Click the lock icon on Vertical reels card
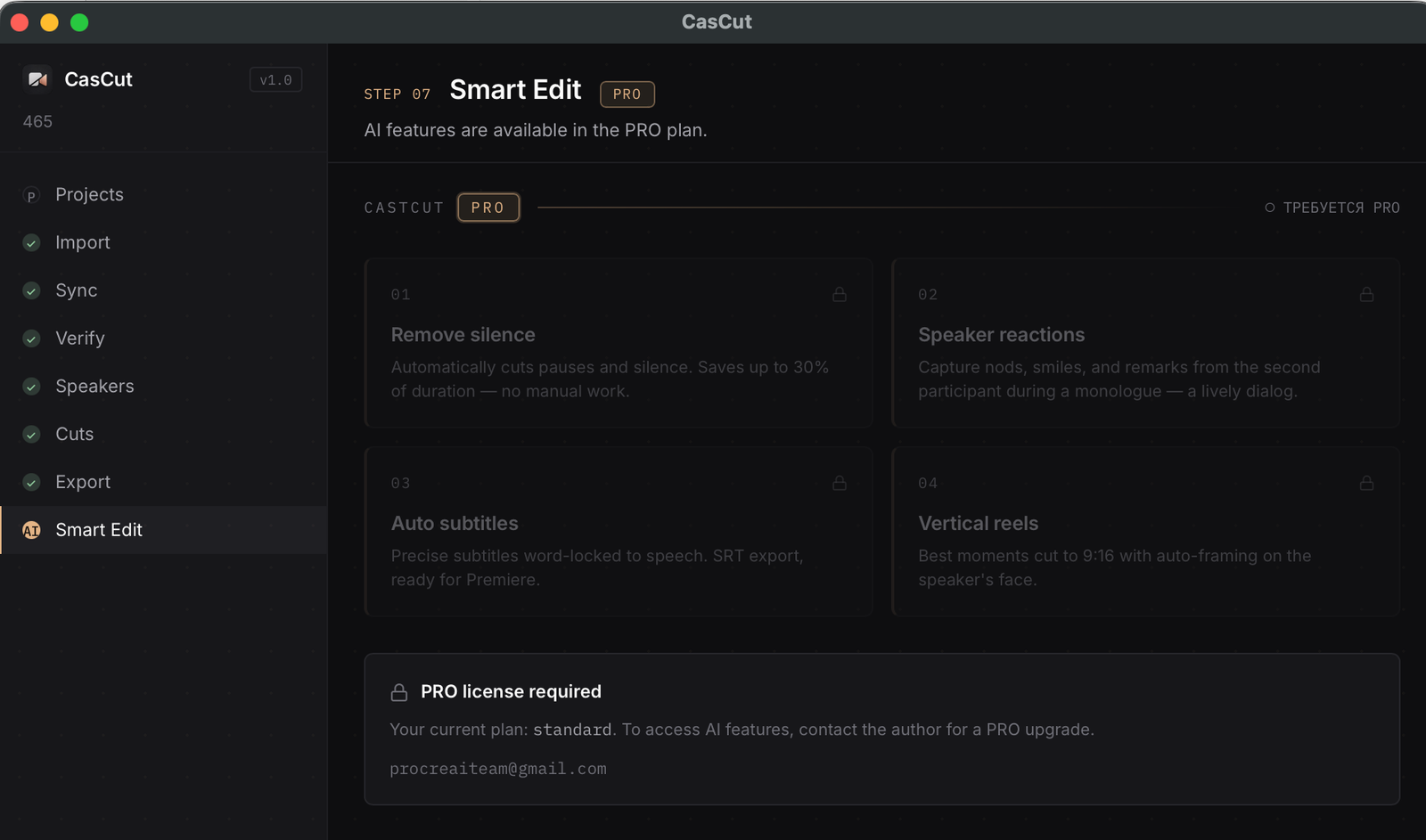This screenshot has width=1426, height=840. click(1366, 483)
